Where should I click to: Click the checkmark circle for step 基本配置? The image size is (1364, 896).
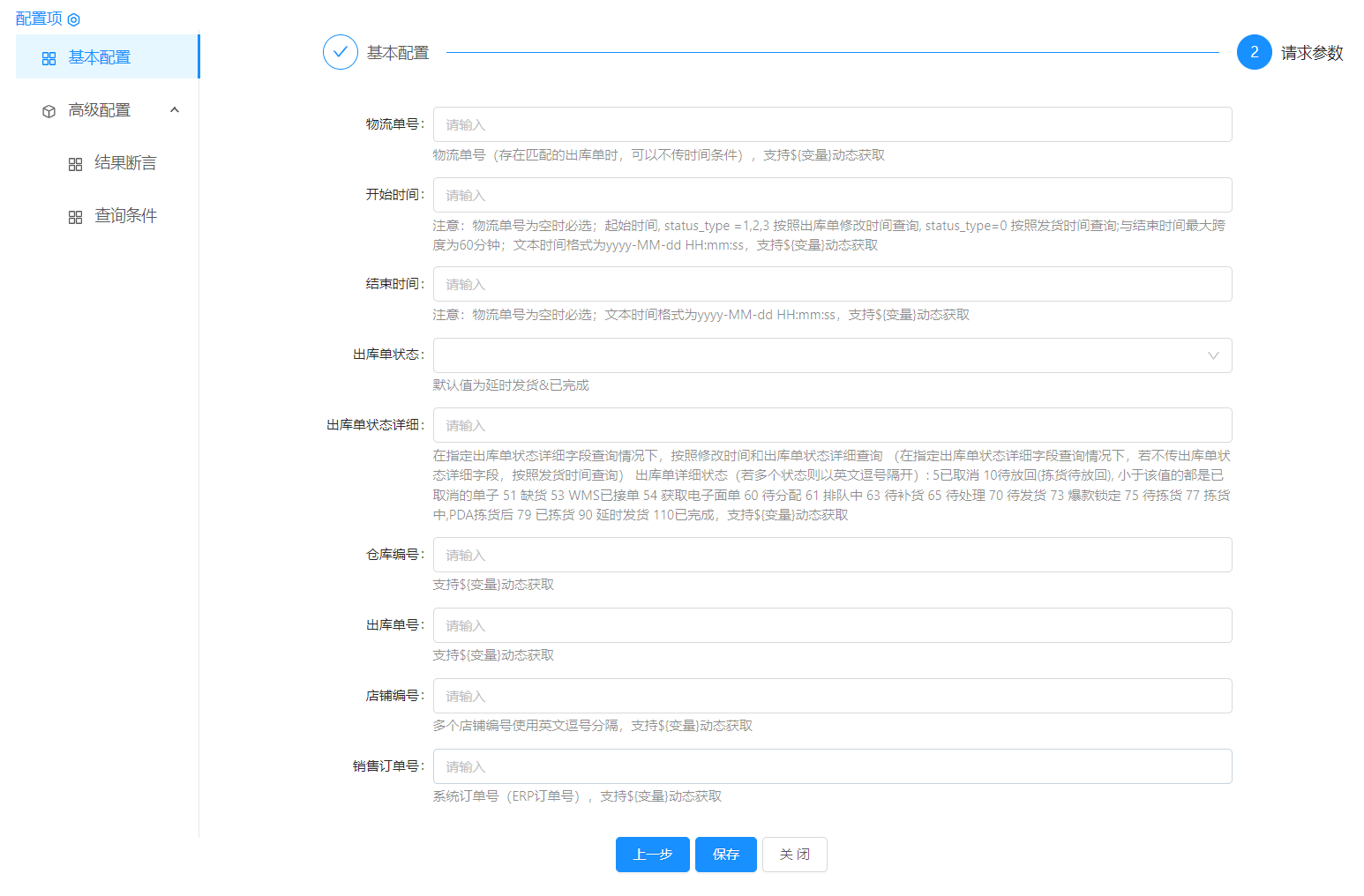pyautogui.click(x=341, y=52)
